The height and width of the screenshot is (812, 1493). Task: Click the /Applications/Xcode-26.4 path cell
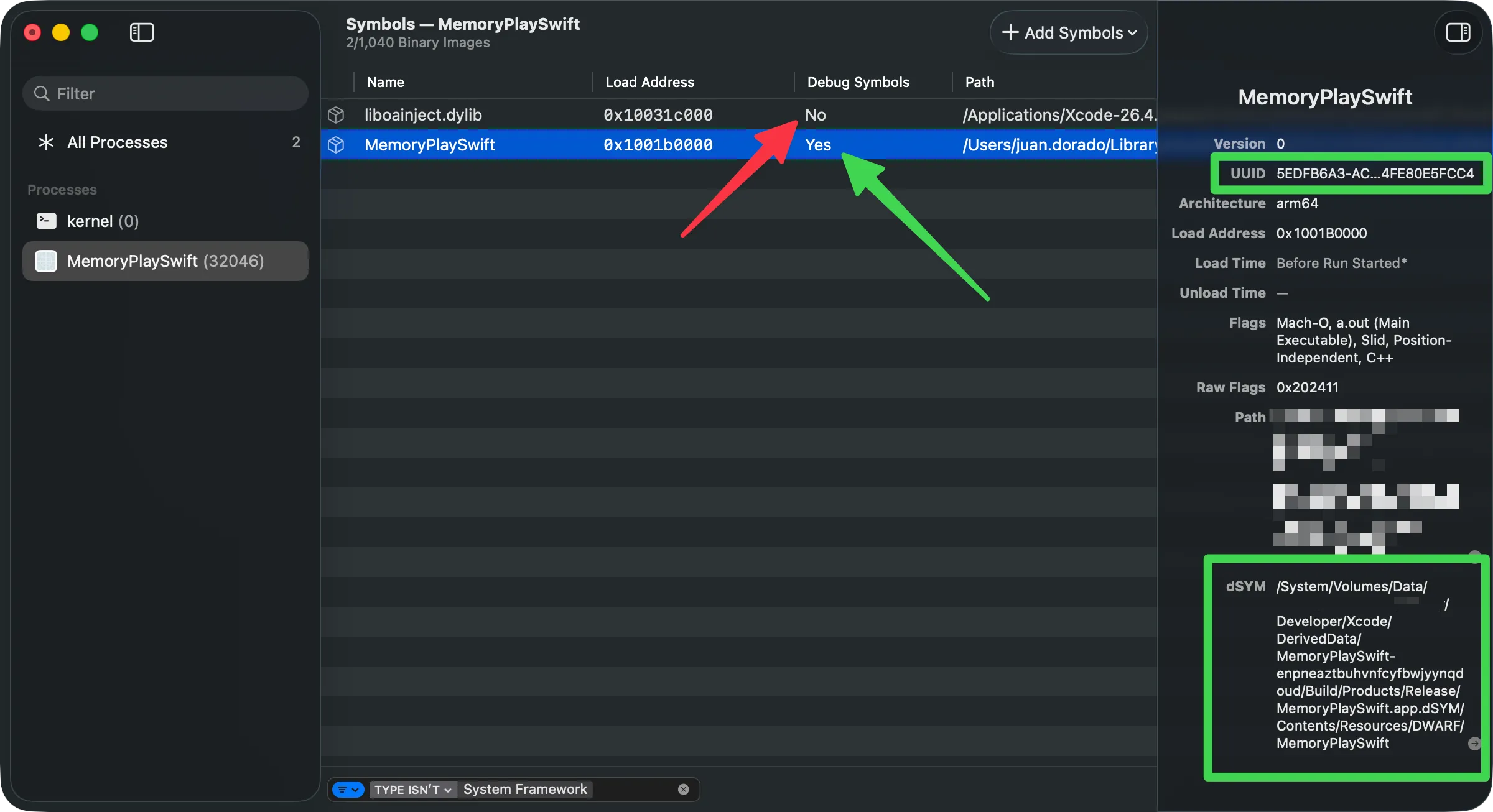coord(1059,115)
